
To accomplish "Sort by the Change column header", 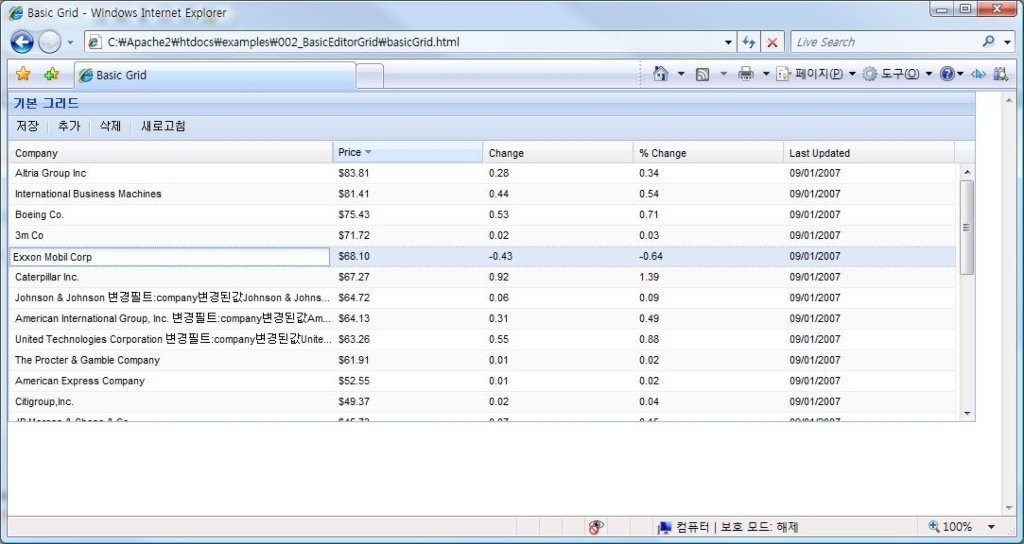I will (x=558, y=153).
